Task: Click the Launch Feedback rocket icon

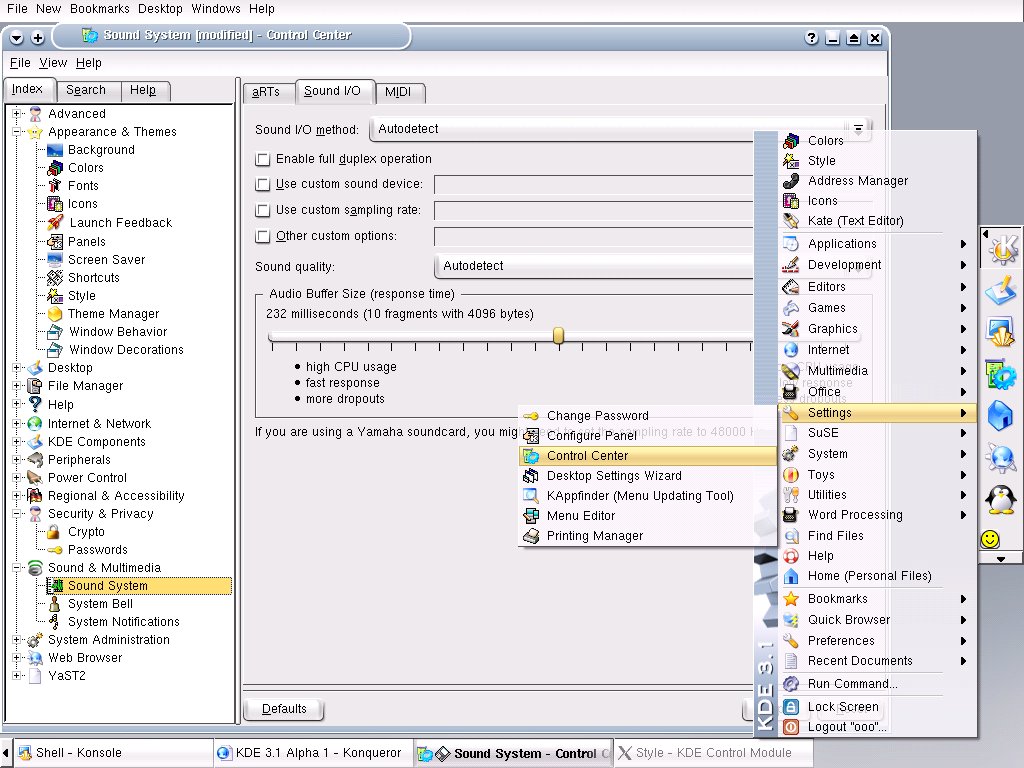Action: [x=55, y=223]
